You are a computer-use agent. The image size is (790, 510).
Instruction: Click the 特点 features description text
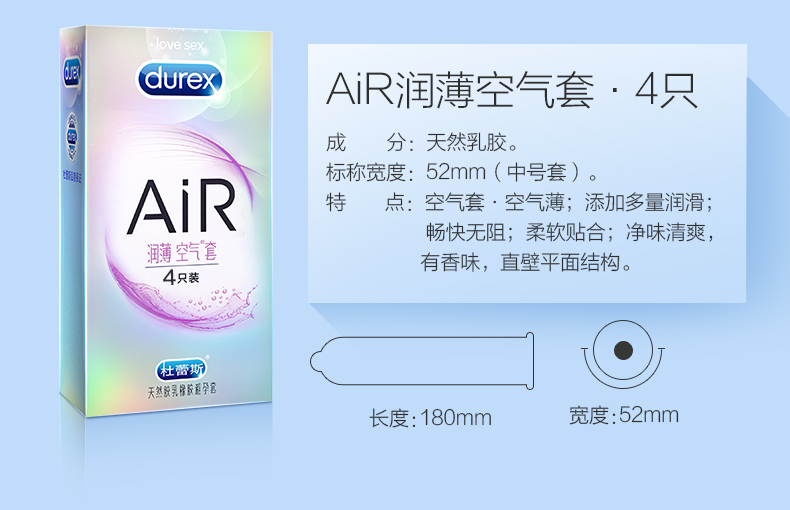tap(520, 232)
